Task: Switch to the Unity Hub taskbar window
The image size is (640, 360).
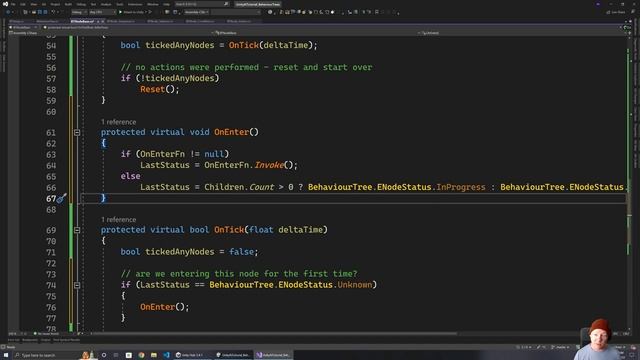Action: (192, 355)
